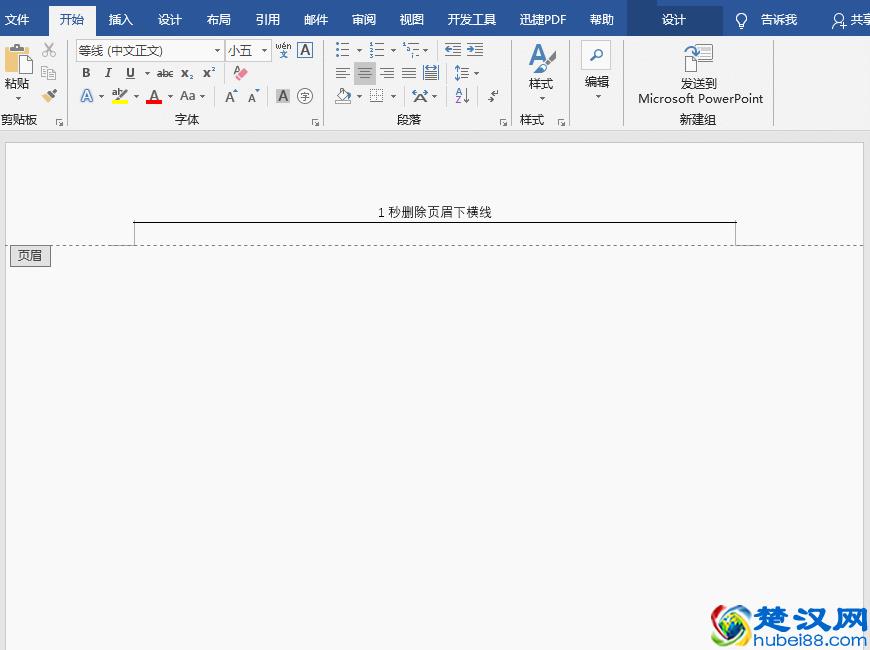
Task: Apply bold formatting to text
Action: tap(86, 73)
